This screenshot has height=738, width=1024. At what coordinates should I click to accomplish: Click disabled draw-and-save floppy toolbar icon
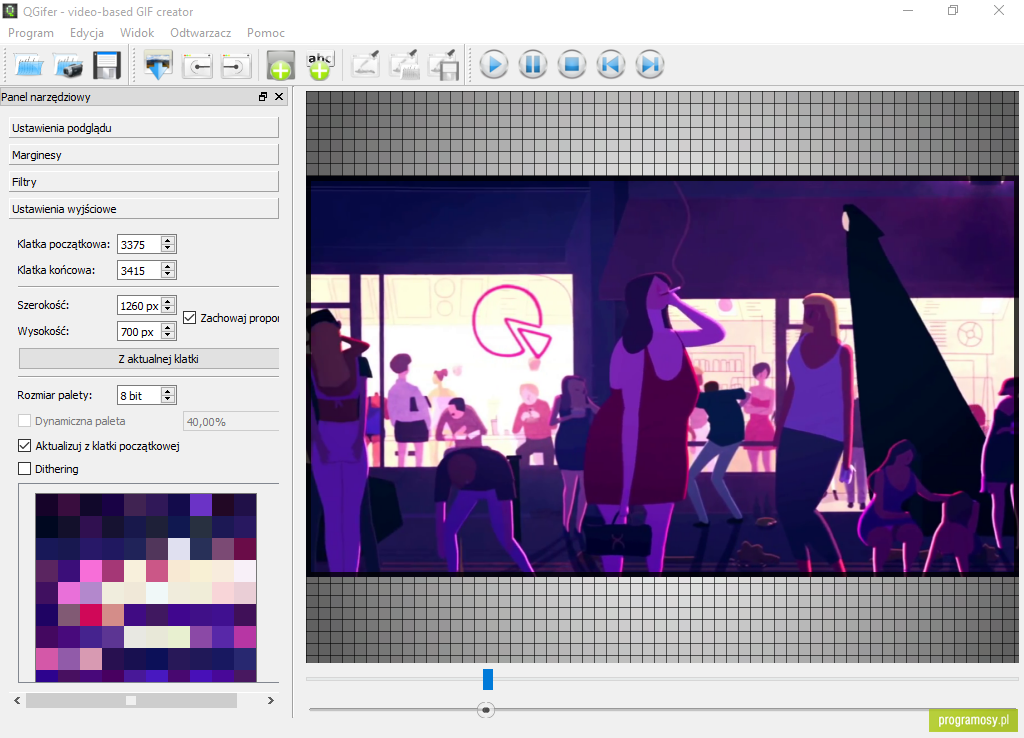pos(443,65)
